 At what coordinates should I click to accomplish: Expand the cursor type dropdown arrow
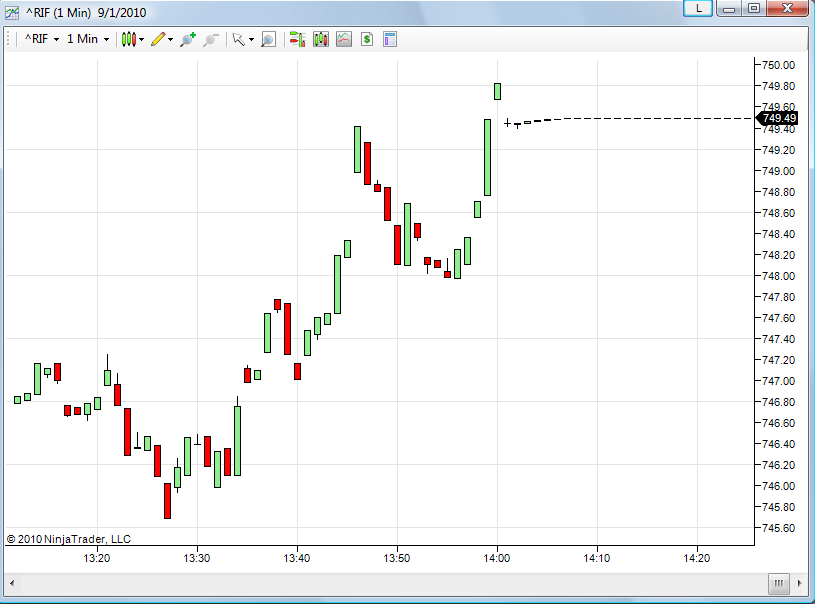(252, 40)
